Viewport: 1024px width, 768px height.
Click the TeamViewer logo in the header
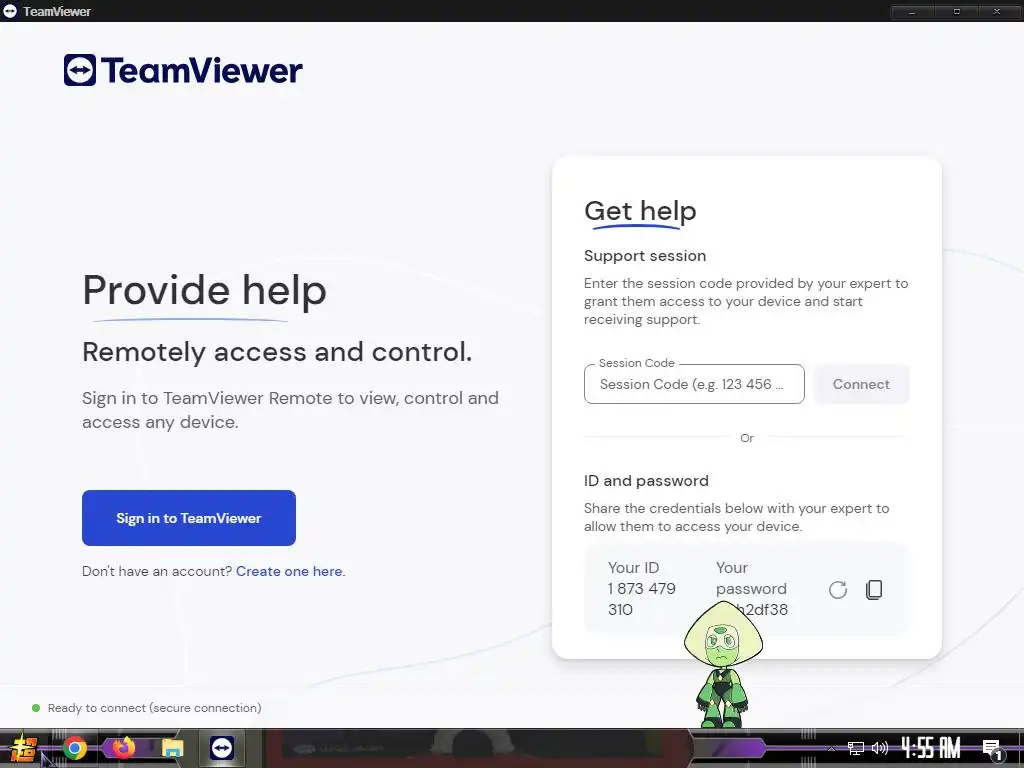[x=183, y=70]
